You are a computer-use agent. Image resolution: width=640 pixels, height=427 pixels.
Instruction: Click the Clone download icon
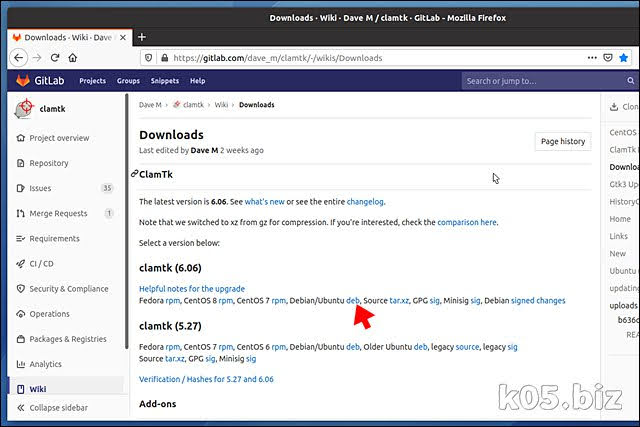[613, 107]
